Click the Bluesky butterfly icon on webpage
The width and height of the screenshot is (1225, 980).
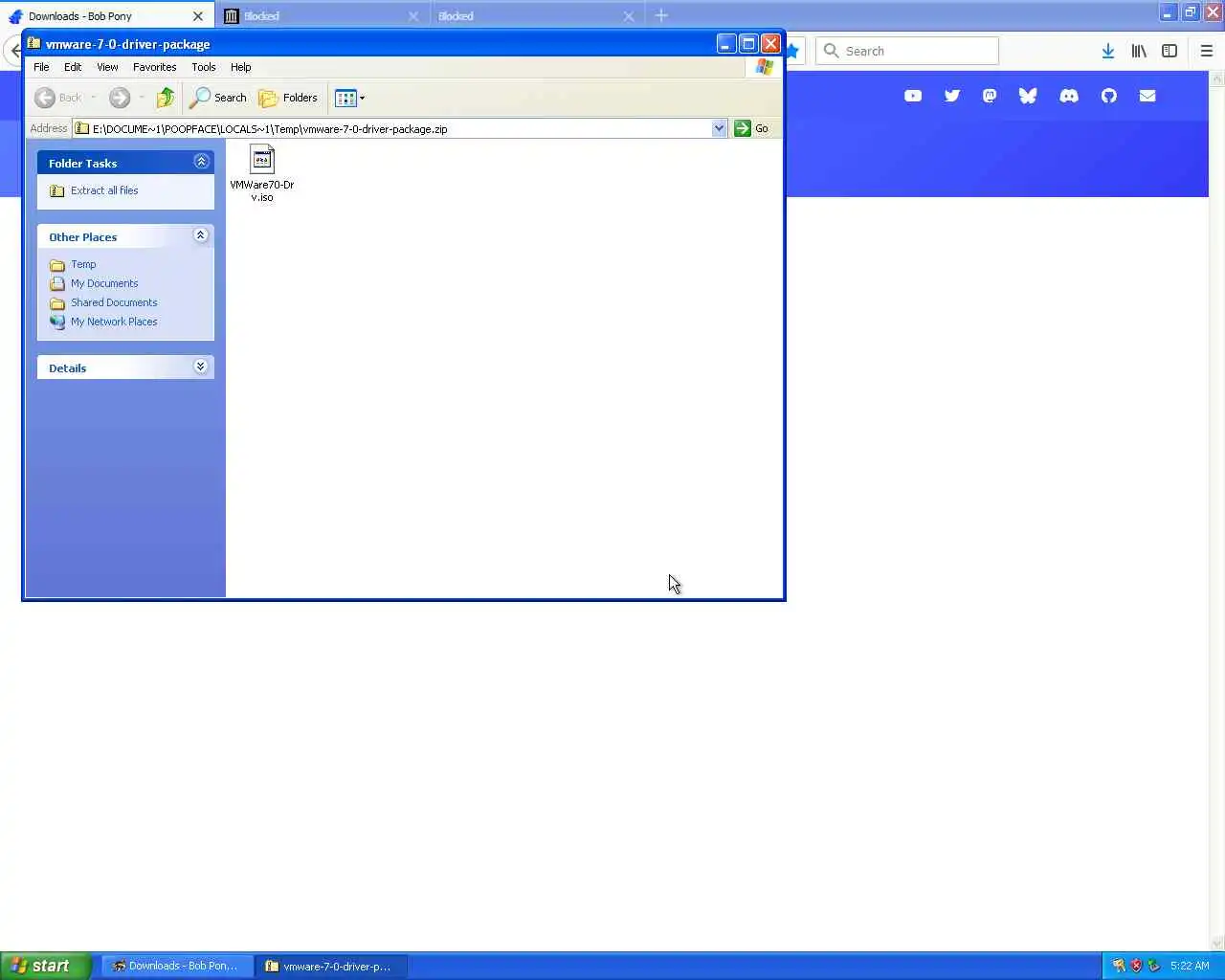(1028, 96)
